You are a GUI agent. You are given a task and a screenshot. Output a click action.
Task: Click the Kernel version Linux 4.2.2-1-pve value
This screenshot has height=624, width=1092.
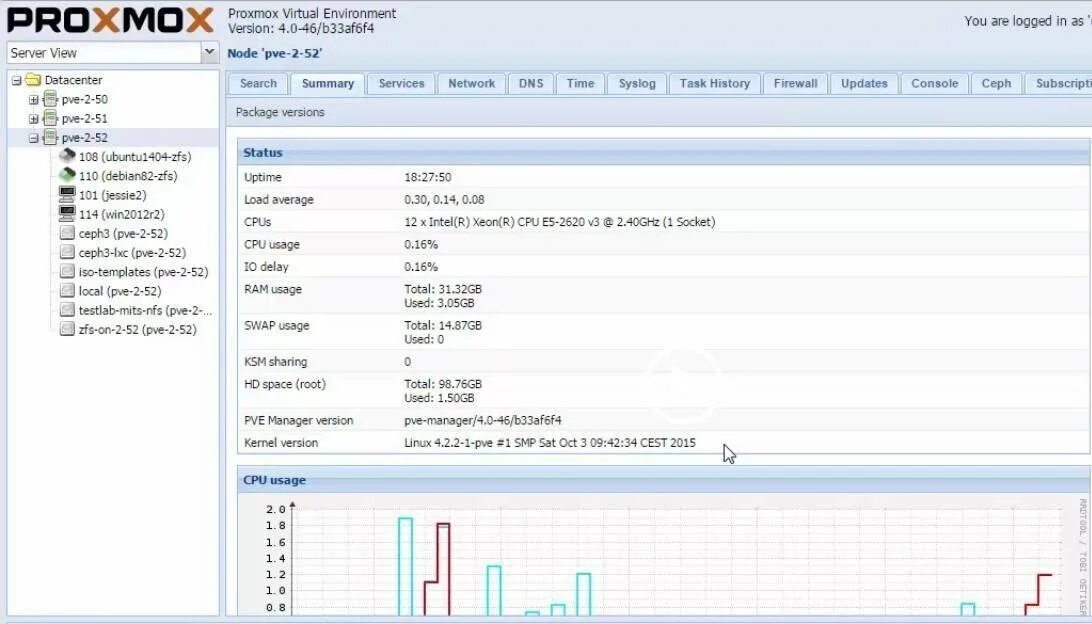[549, 442]
